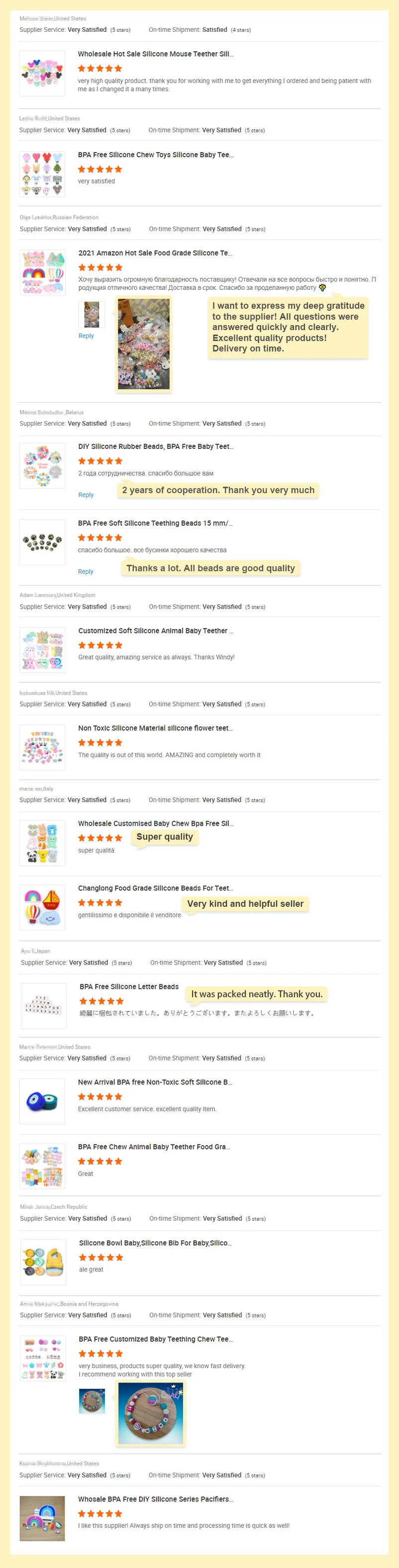The width and height of the screenshot is (399, 1568).
Task: Click the Customized Soft Silicone Animal Baby Teether title
Action: 155,631
